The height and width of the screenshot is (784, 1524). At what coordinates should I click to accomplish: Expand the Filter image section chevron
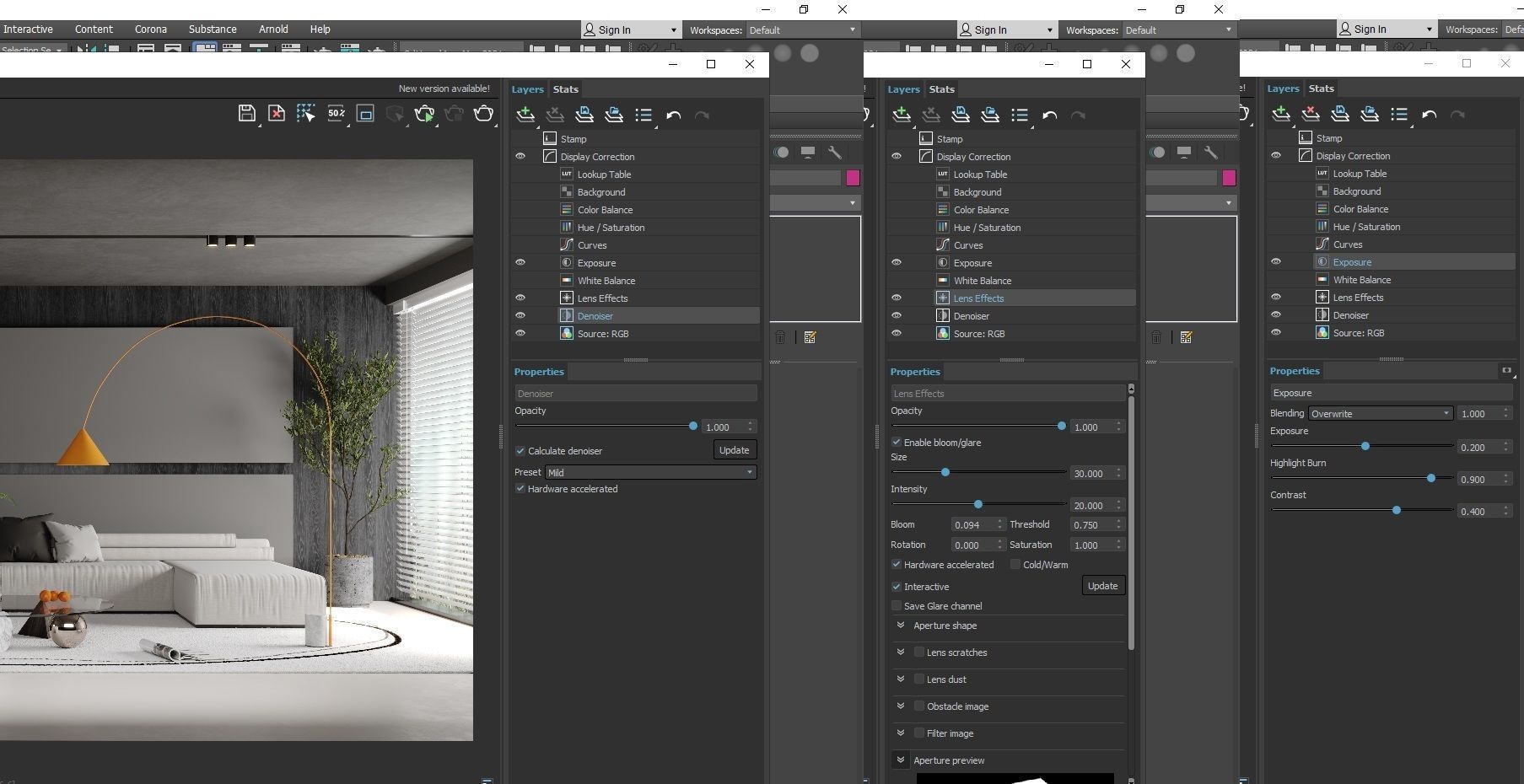pos(901,733)
